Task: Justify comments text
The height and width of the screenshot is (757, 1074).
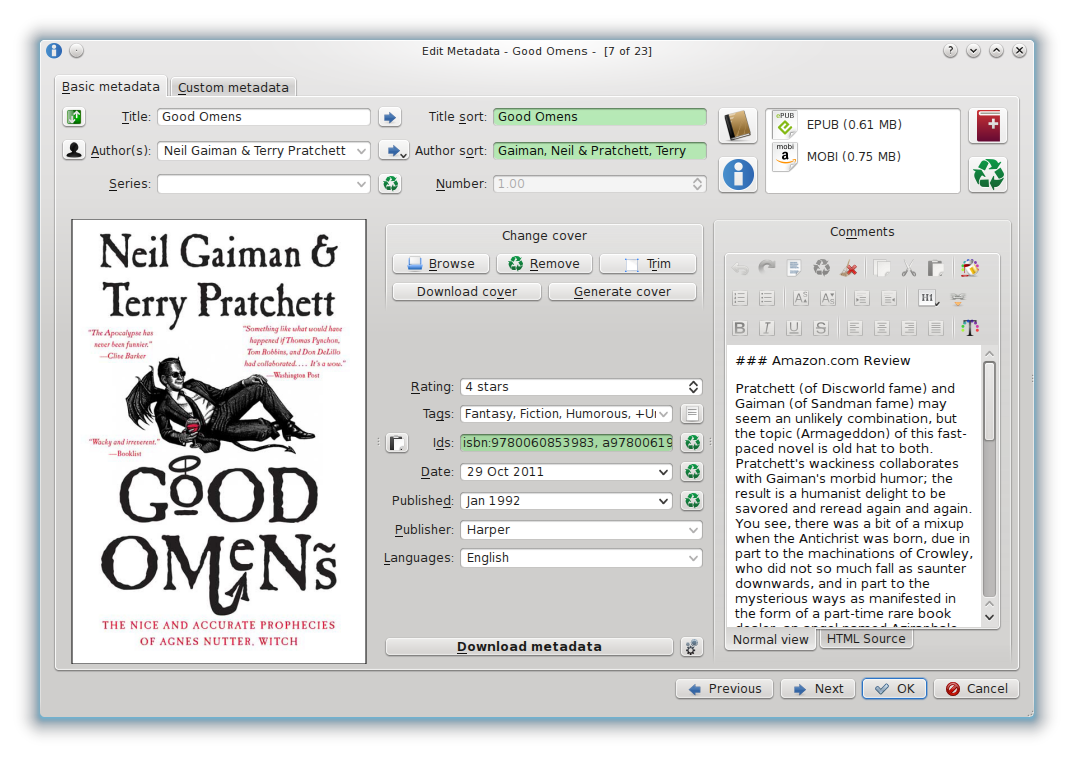Action: 936,328
